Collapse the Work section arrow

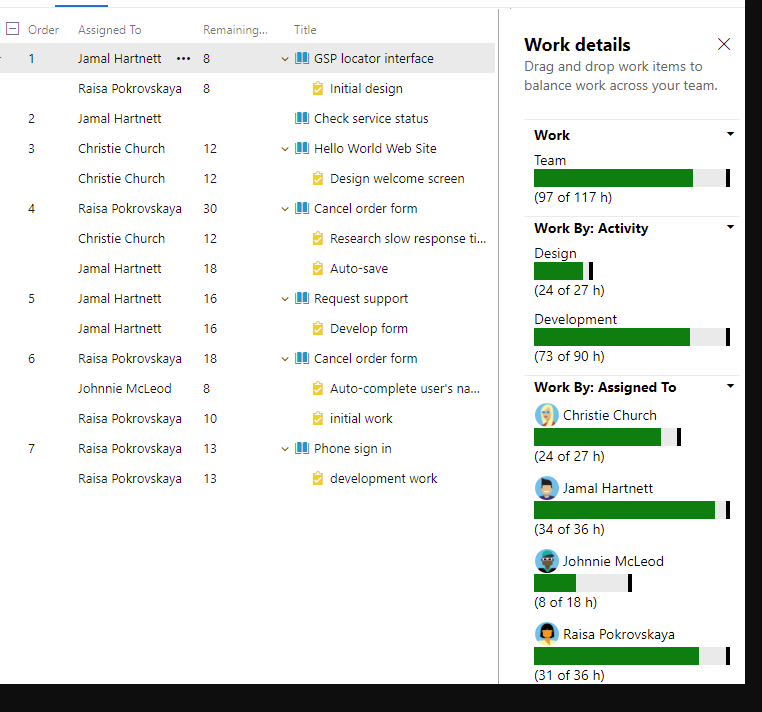(730, 134)
